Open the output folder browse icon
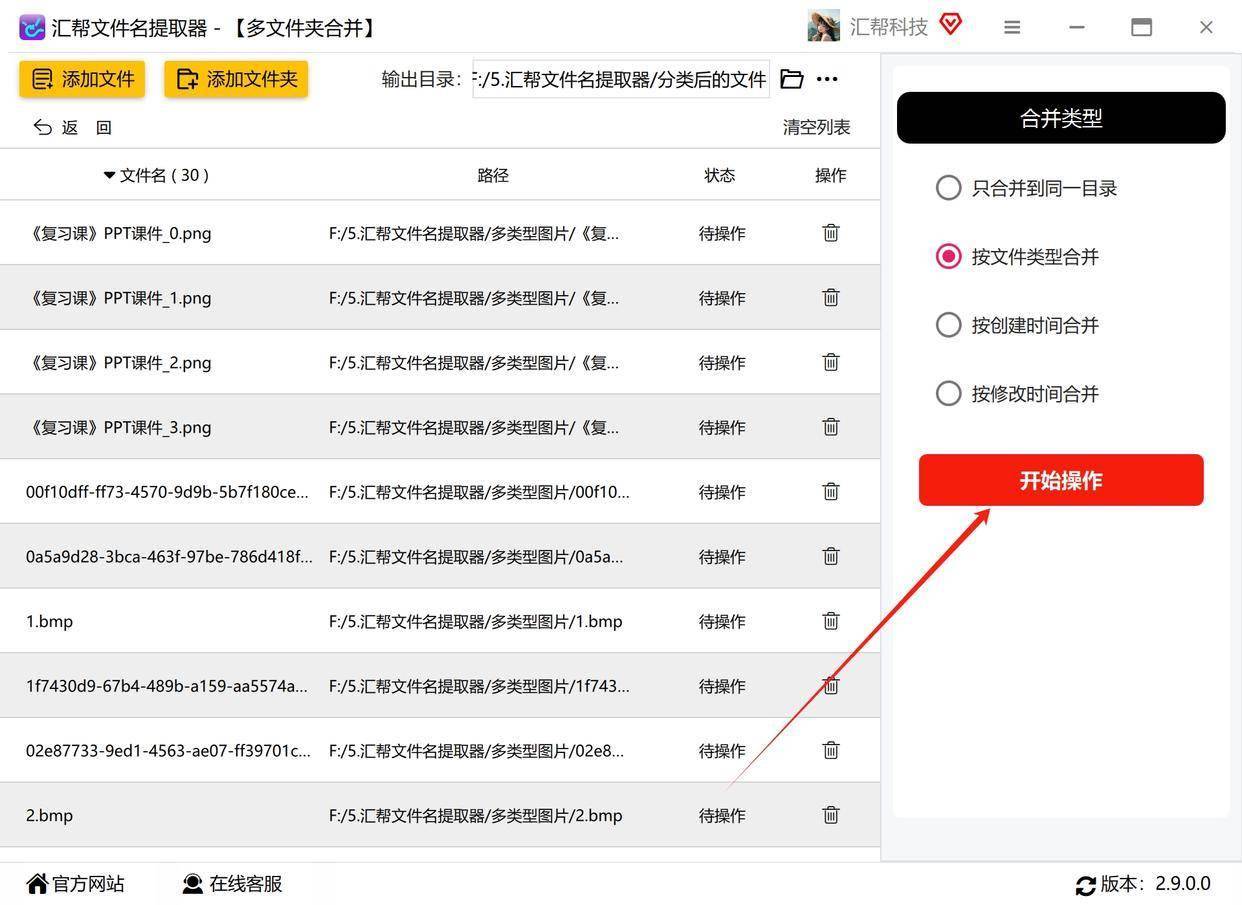This screenshot has width=1242, height=905. [x=792, y=79]
